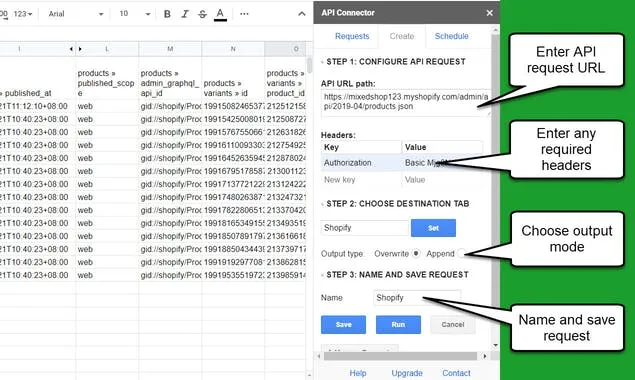Image resolution: width=635 pixels, height=380 pixels.
Task: Open the Help link
Action: 358,373
